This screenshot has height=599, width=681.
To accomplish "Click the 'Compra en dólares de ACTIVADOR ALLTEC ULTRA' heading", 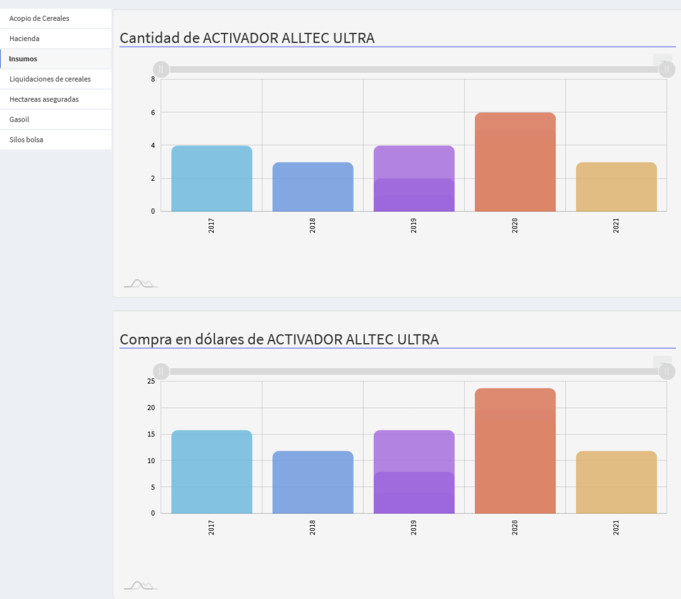I will click(x=279, y=340).
